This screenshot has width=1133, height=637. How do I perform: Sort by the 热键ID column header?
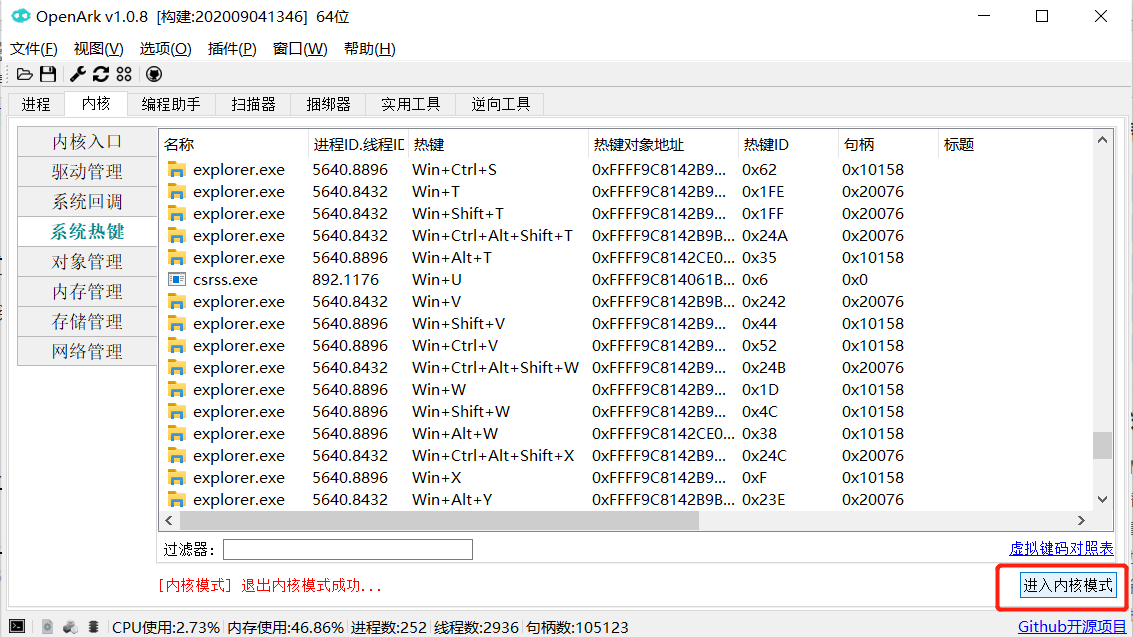tap(788, 144)
